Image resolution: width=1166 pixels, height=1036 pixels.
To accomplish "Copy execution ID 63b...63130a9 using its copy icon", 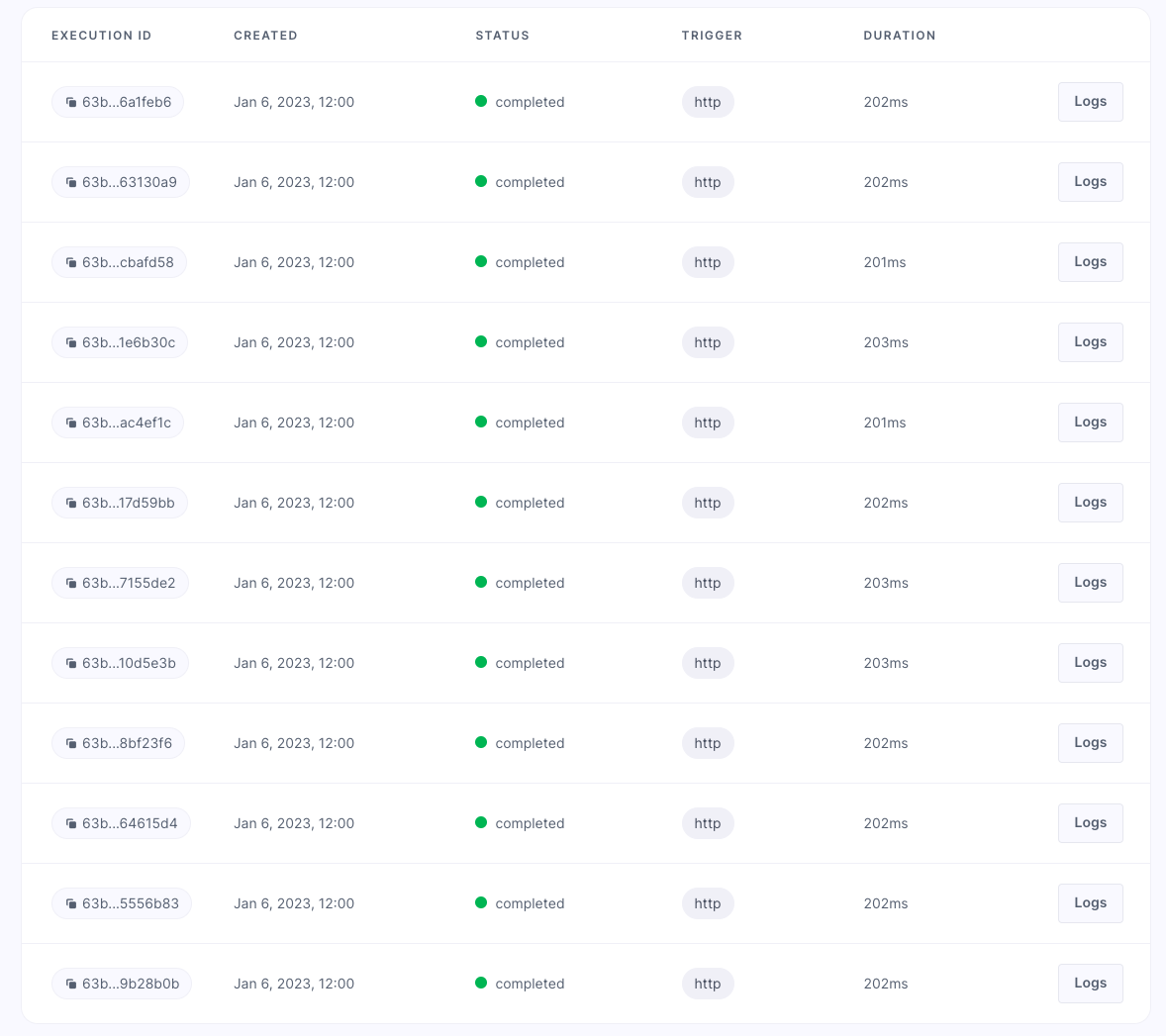I will 71,183.
